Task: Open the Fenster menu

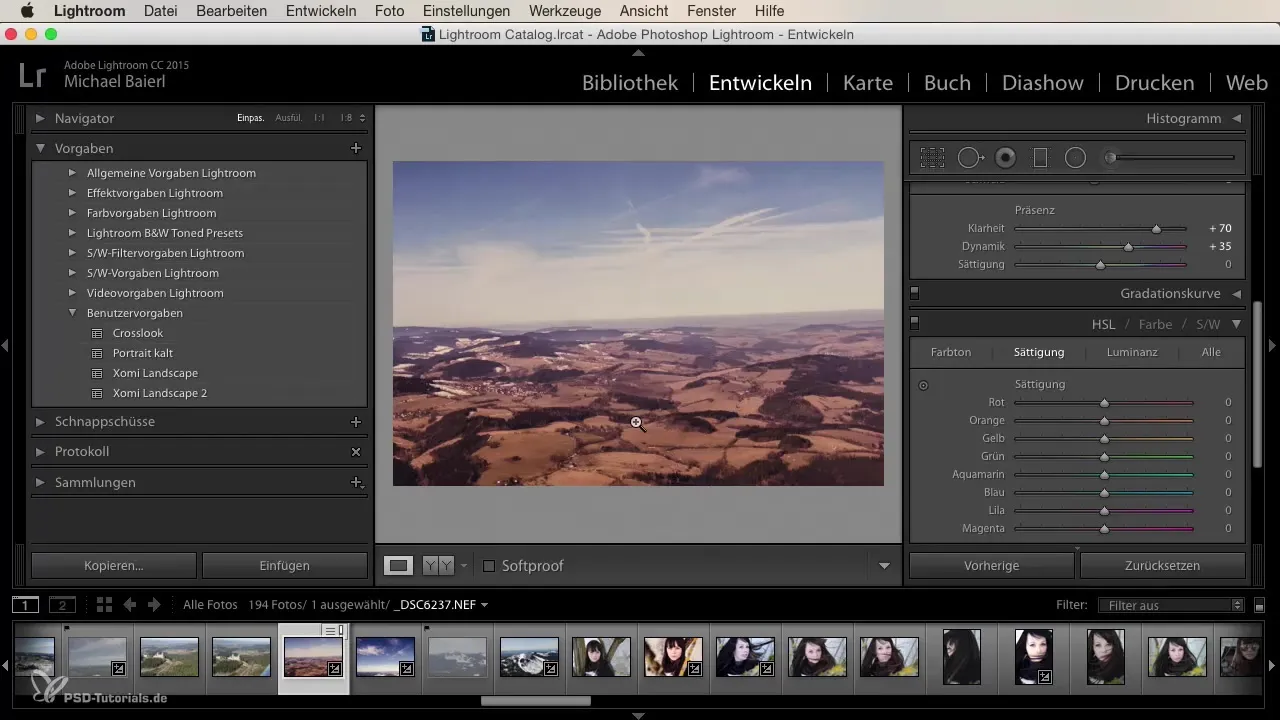Action: pos(712,11)
